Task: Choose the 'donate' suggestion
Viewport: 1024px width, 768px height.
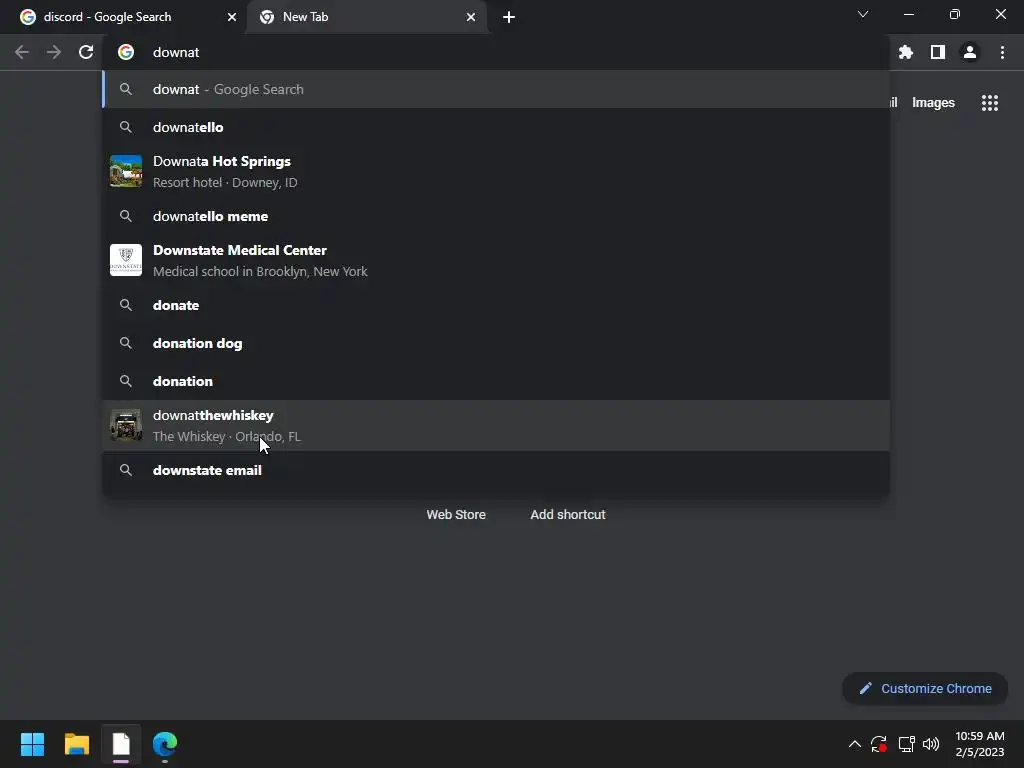Action: (496, 305)
